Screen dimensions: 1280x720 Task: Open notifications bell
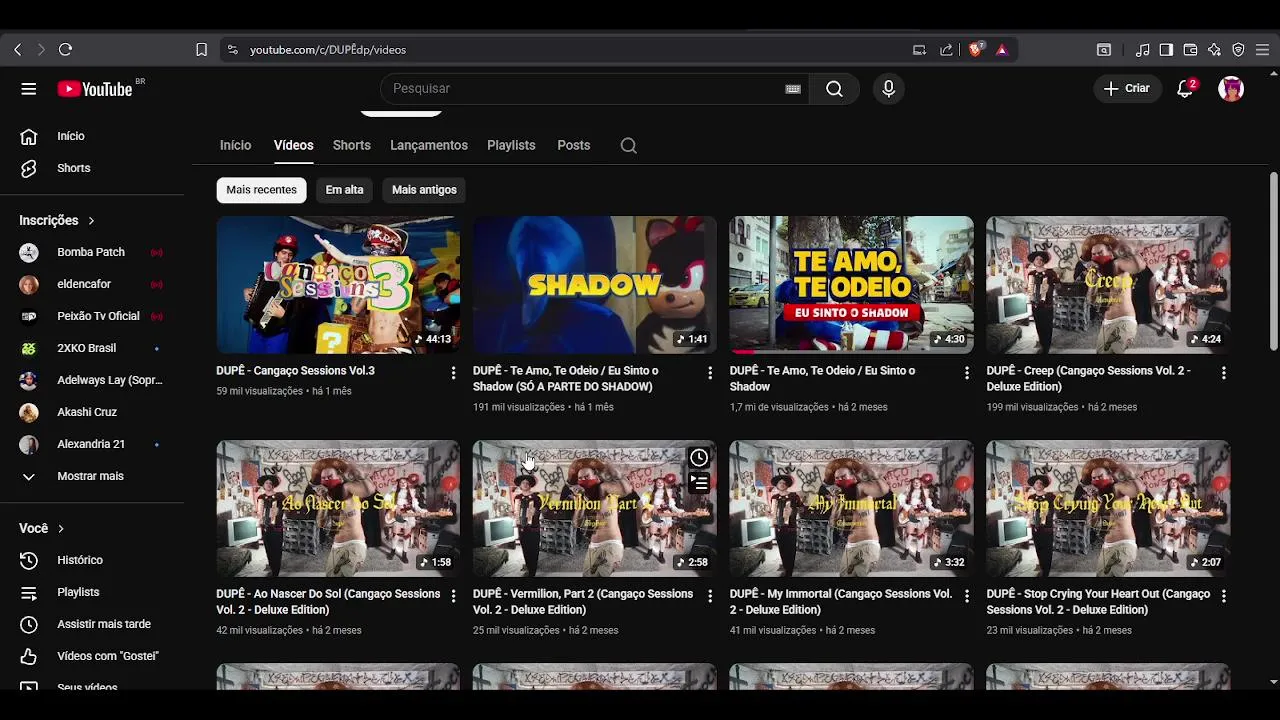[x=1185, y=89]
